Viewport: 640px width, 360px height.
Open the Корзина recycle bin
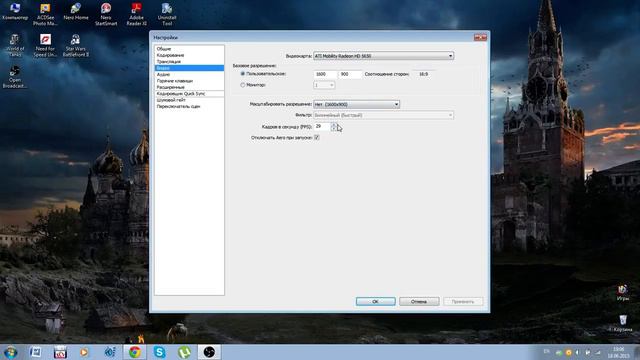[x=622, y=323]
